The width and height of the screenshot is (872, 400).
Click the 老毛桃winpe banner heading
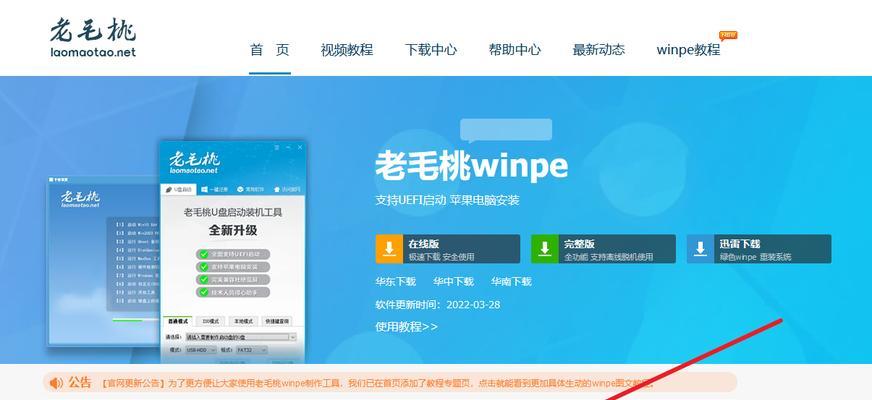(472, 165)
